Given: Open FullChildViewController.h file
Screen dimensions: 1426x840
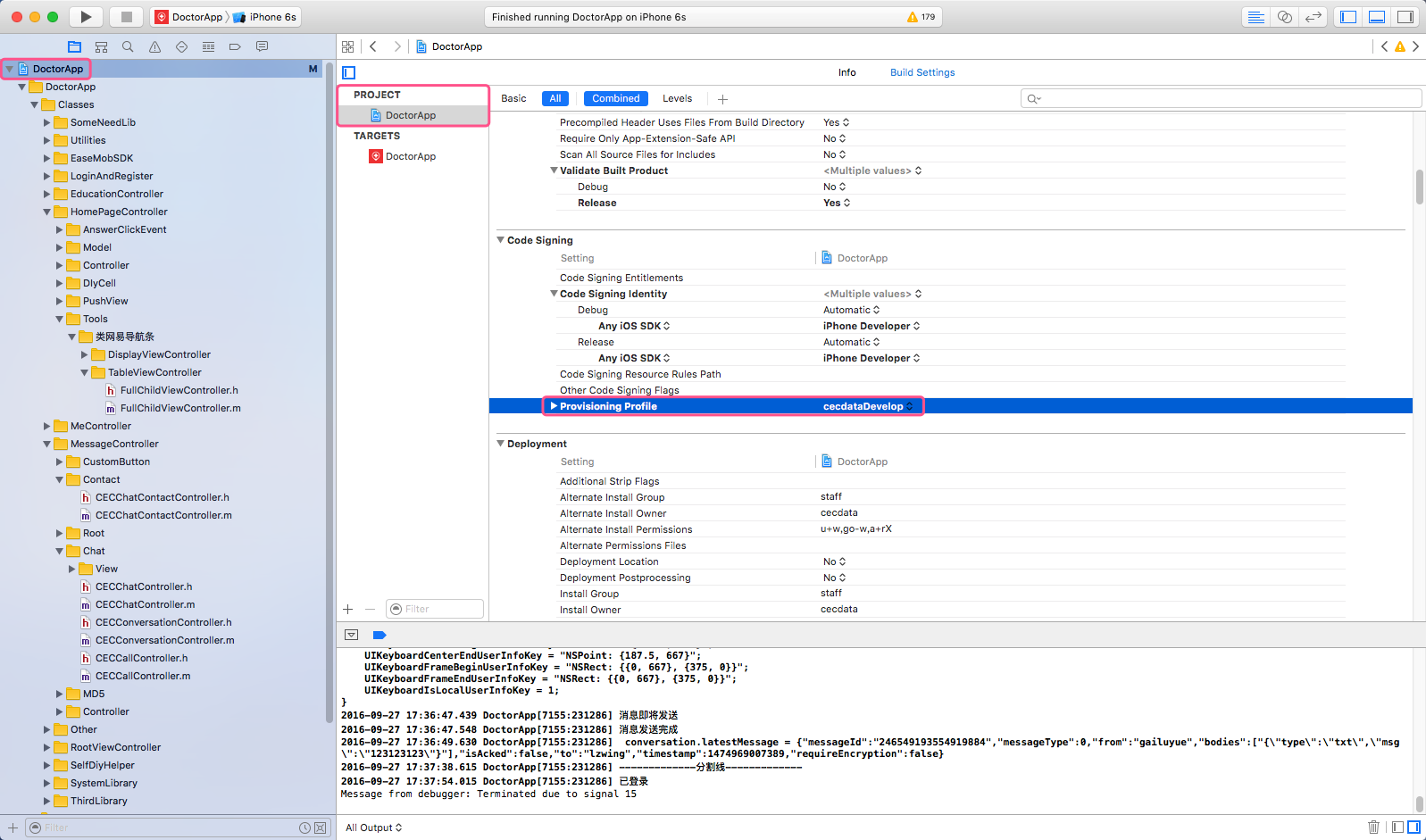Looking at the screenshot, I should pyautogui.click(x=179, y=390).
